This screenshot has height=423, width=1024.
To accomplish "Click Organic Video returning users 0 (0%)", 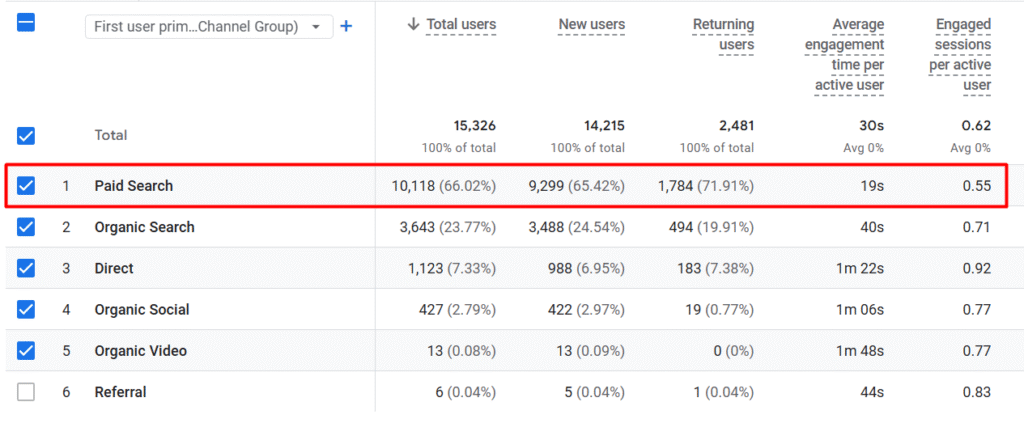I will 733,351.
